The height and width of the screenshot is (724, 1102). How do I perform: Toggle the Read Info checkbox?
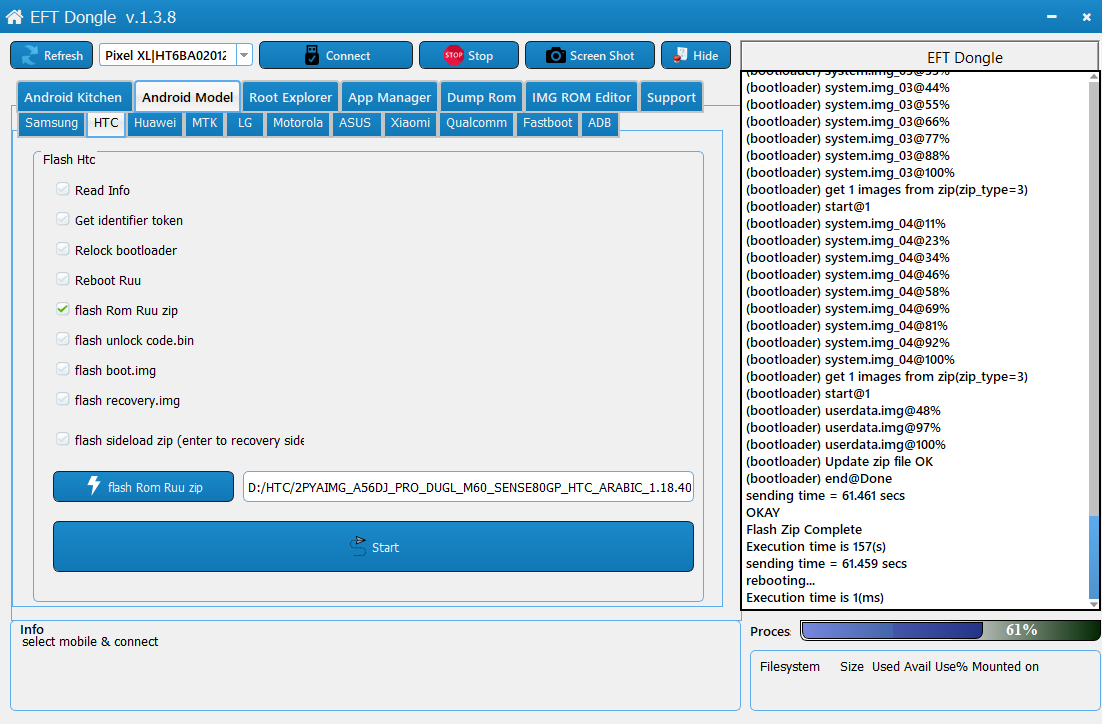[x=63, y=189]
